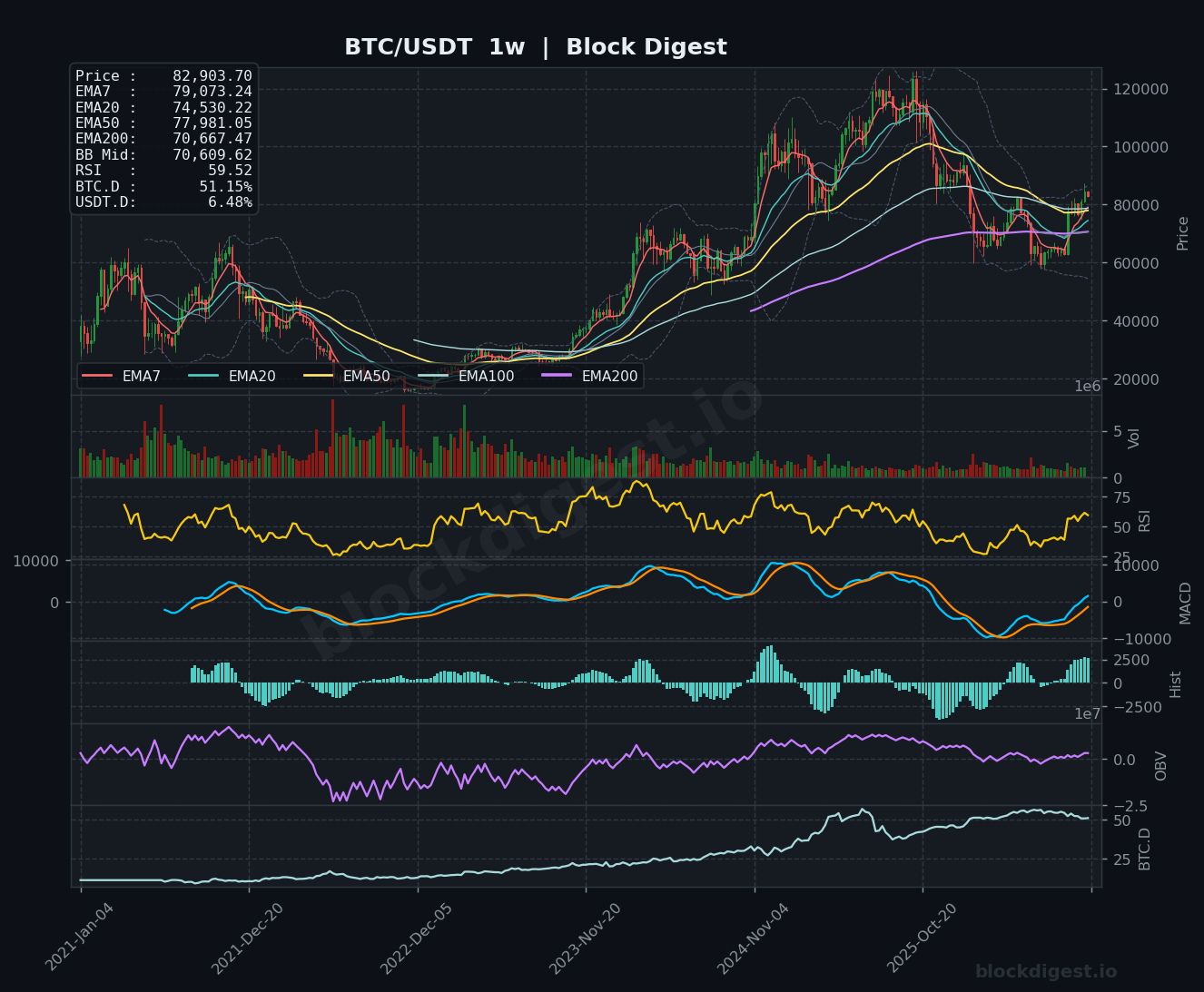Click the BB Mid 70,609.62 row
The image size is (1204, 992).
click(163, 155)
